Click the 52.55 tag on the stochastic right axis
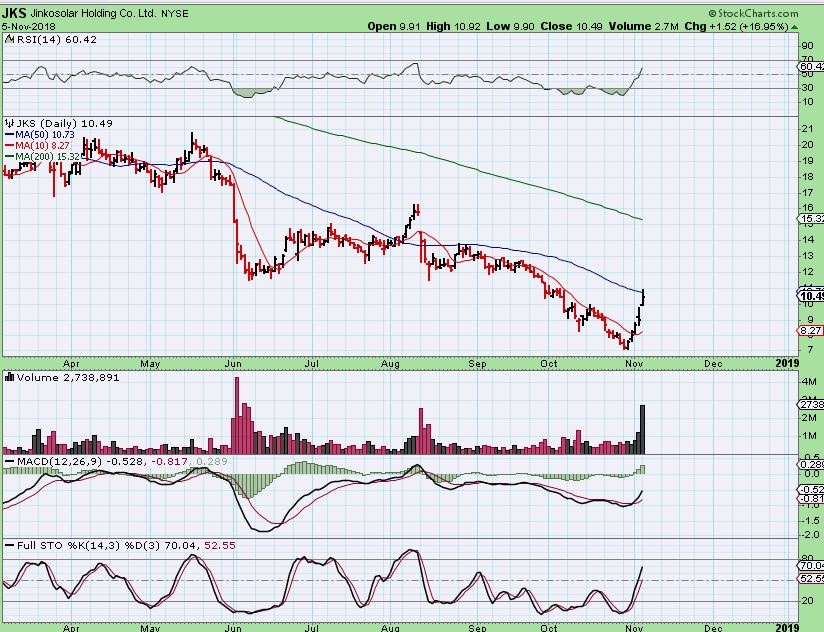Viewport: 824px width, 632px height. coord(811,578)
